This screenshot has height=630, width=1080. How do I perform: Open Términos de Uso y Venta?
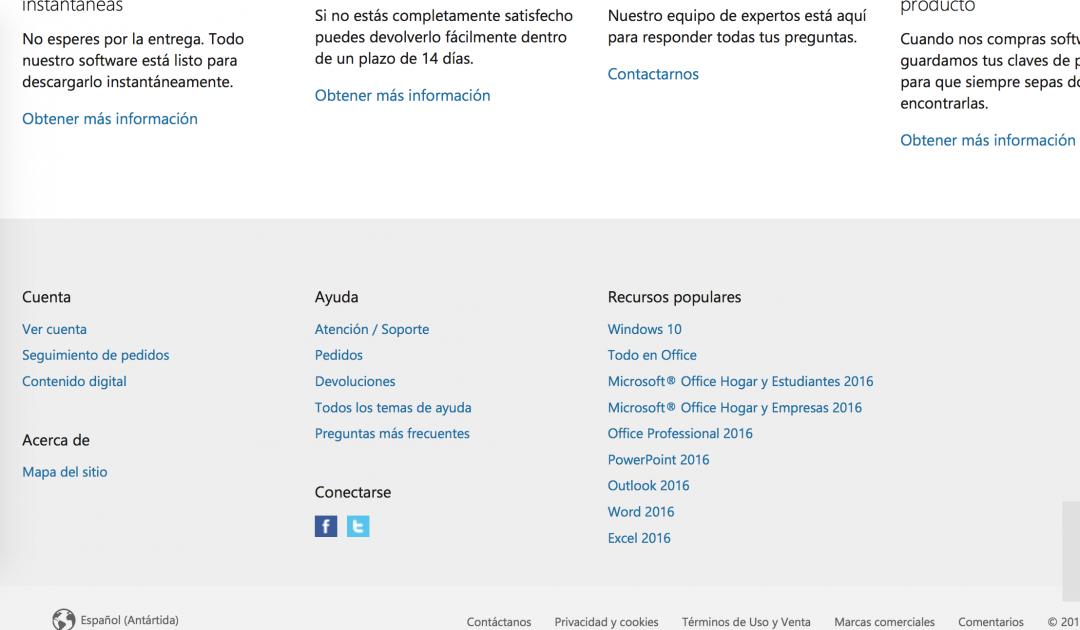tap(745, 622)
